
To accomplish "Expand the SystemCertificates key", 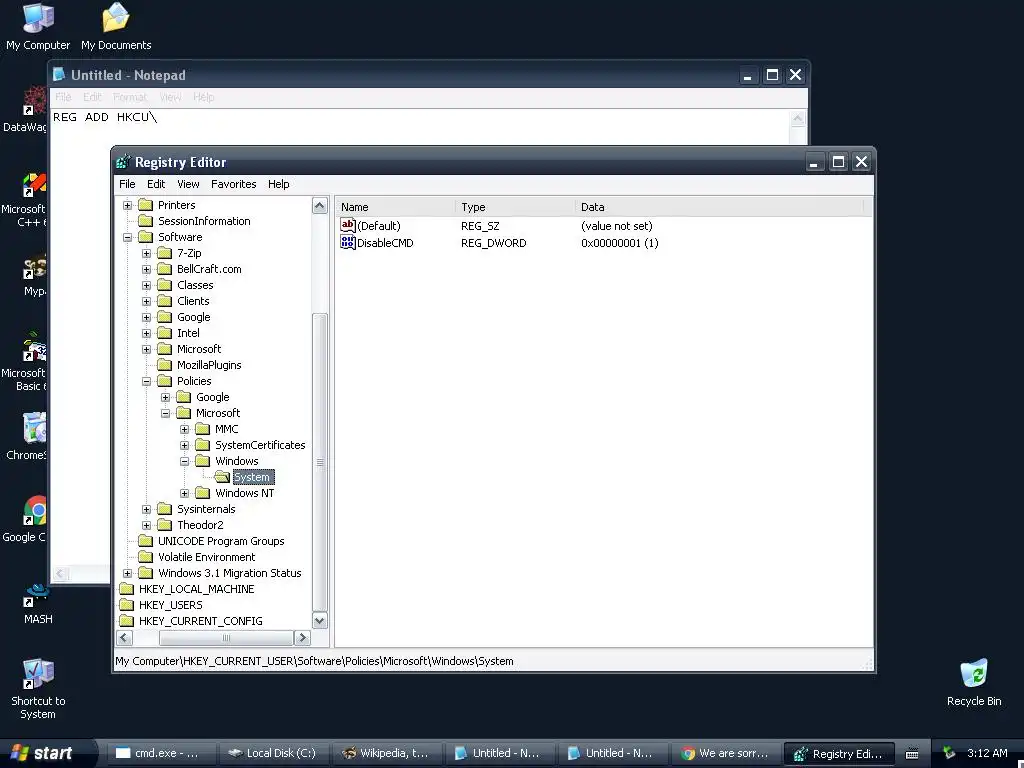I will (x=185, y=445).
